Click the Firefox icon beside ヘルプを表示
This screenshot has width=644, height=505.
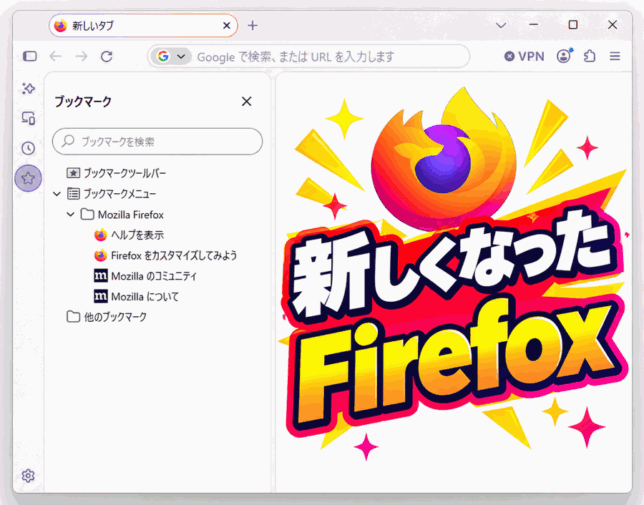point(101,235)
